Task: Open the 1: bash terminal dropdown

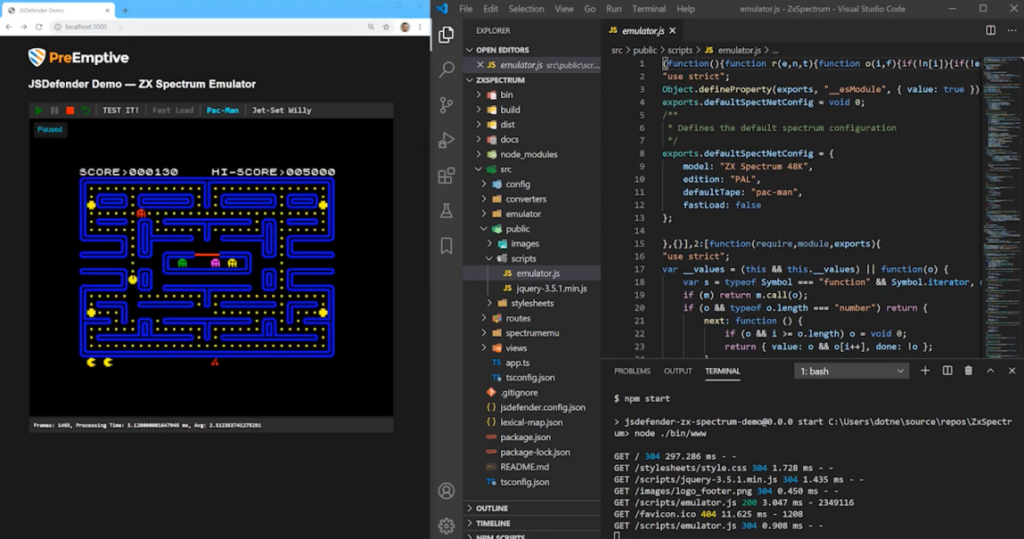Action: (x=851, y=371)
